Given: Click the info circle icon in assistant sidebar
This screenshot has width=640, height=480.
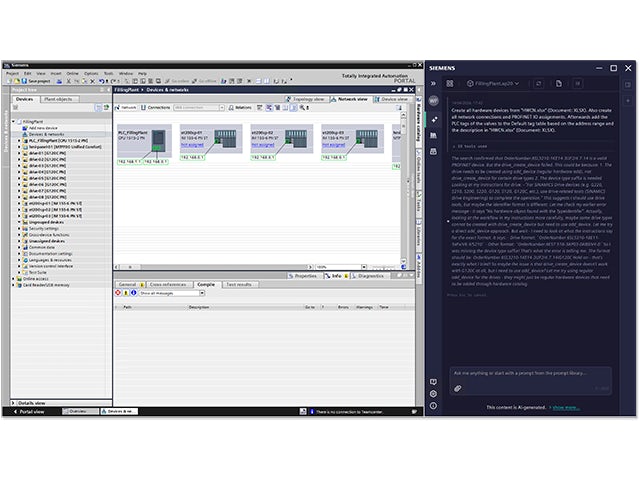Looking at the screenshot, I should 433,406.
